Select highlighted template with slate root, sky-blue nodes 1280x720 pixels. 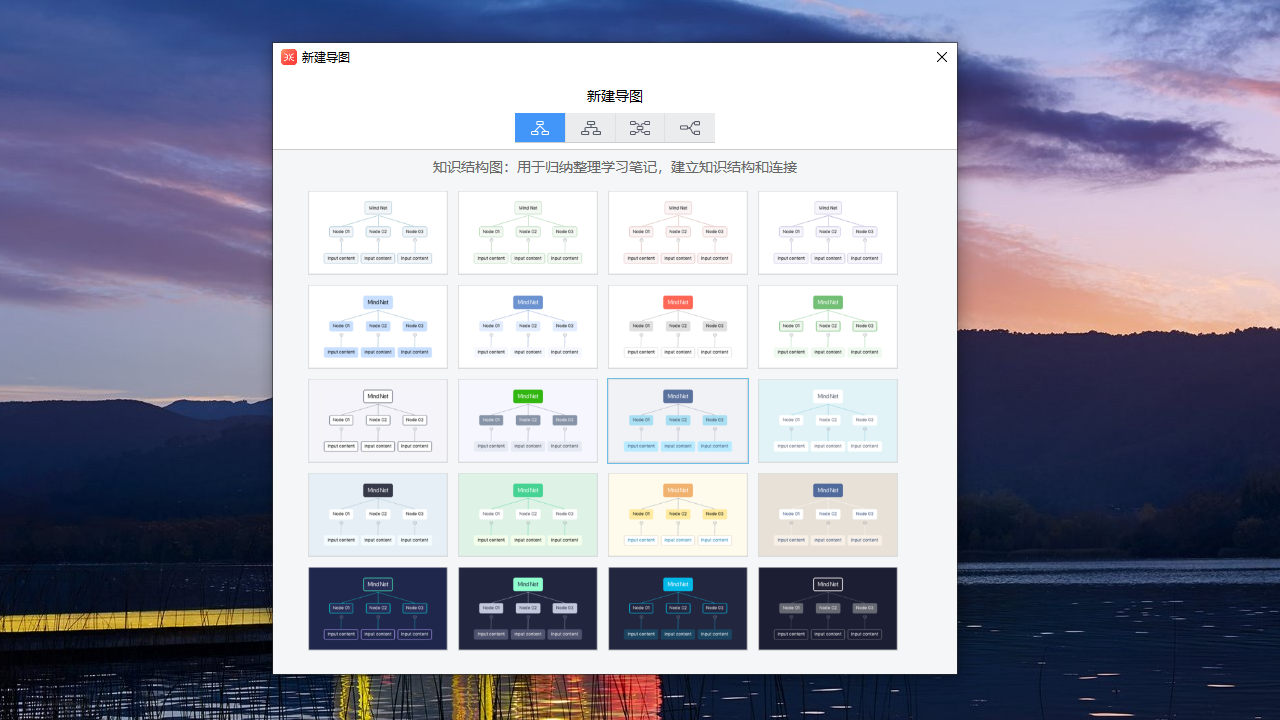pyautogui.click(x=678, y=421)
